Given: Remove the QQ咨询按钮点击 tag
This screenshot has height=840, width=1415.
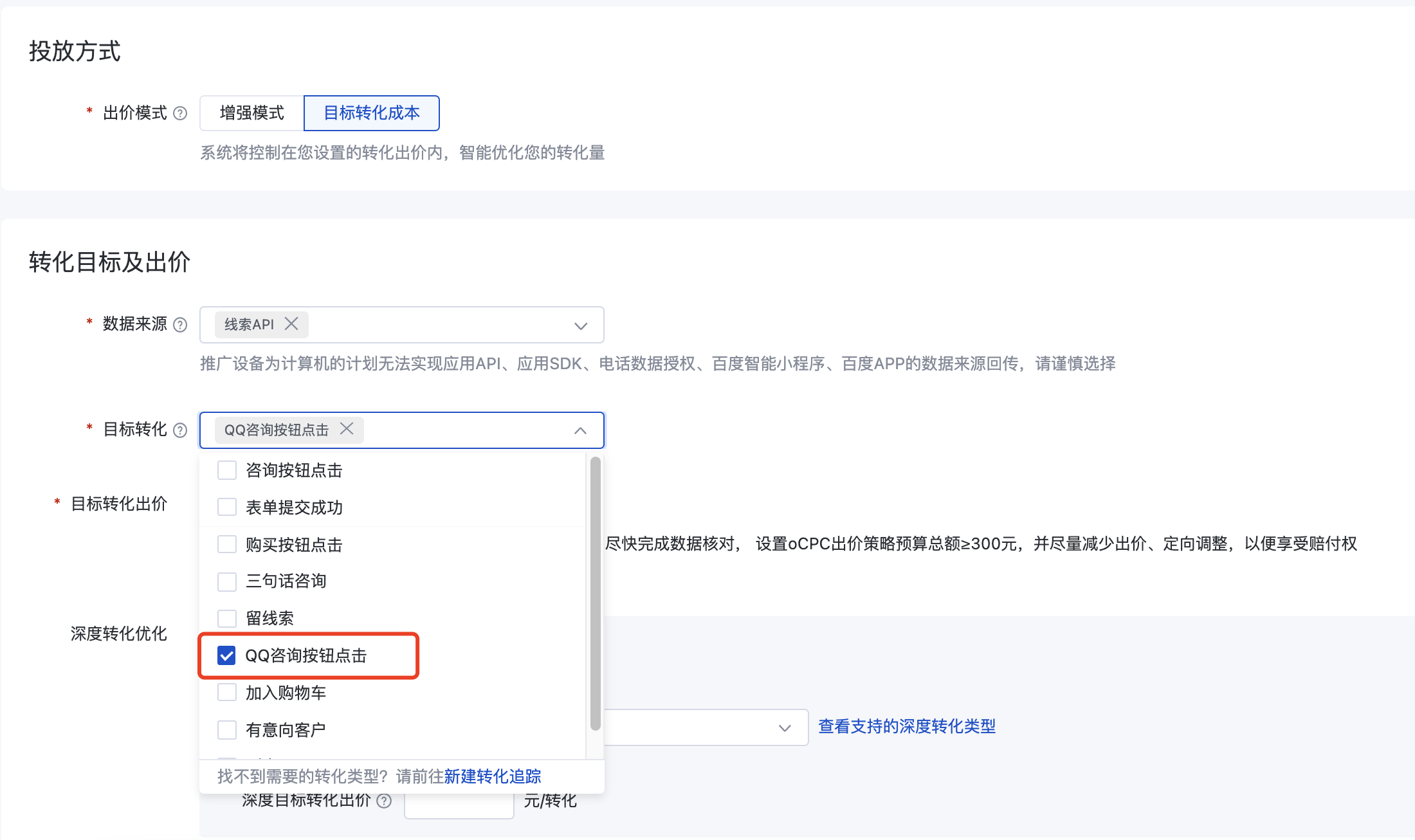Looking at the screenshot, I should click(x=347, y=428).
